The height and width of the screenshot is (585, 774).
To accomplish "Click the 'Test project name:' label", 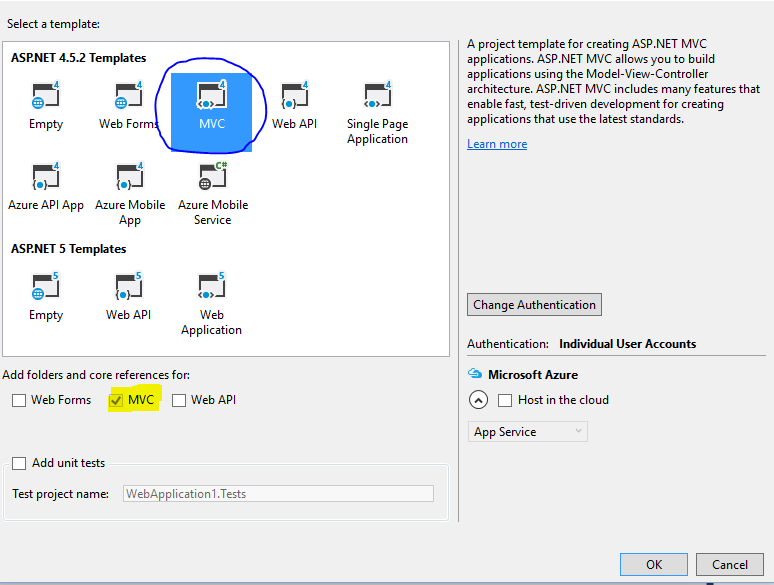I will coord(60,494).
